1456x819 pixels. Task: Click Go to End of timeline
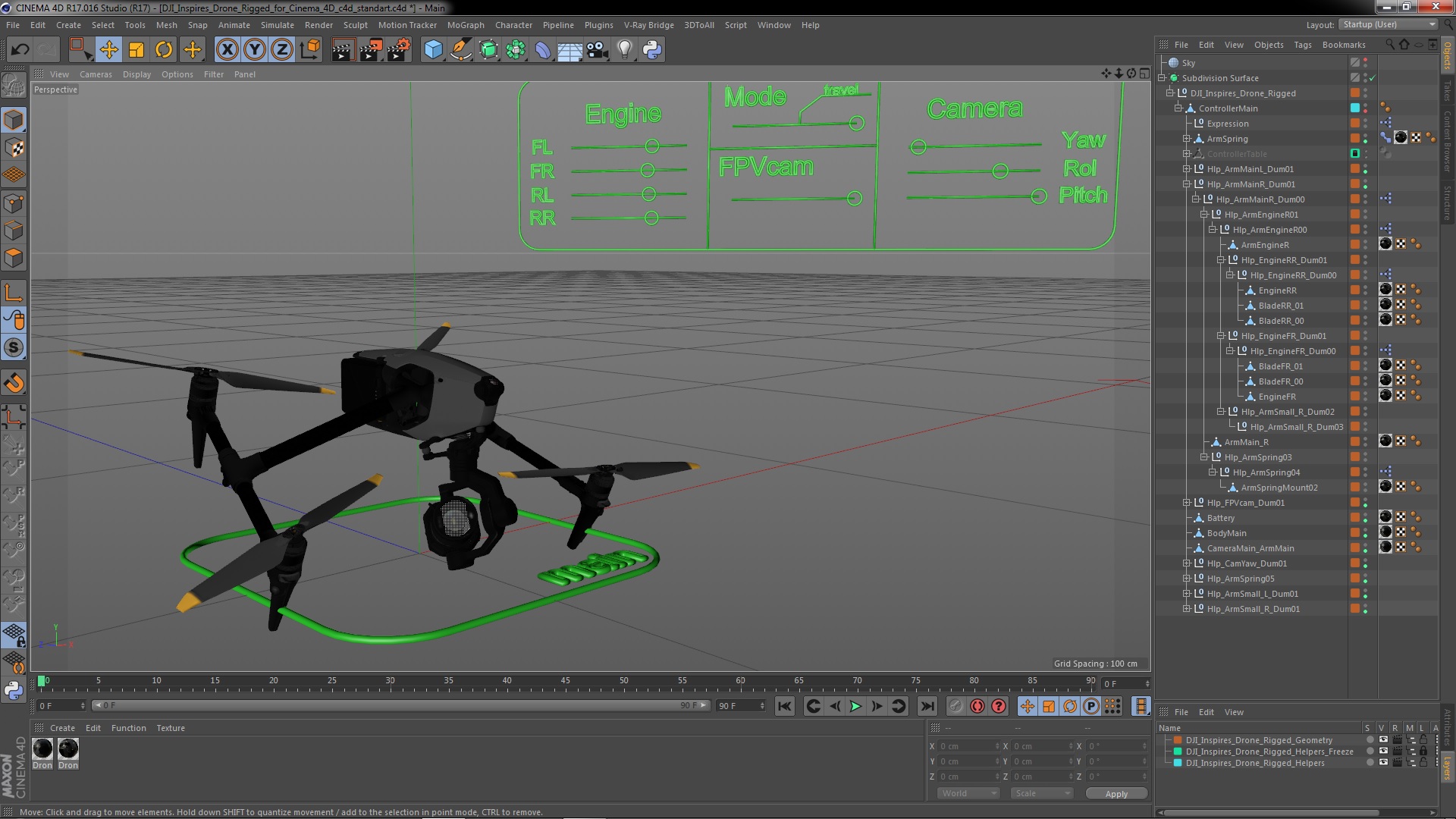pos(927,706)
